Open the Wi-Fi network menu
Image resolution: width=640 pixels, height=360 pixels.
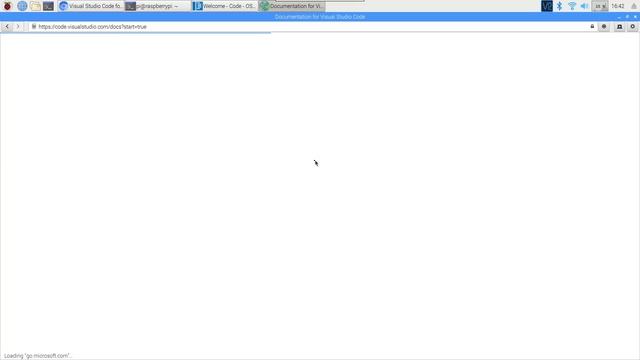[x=572, y=6]
